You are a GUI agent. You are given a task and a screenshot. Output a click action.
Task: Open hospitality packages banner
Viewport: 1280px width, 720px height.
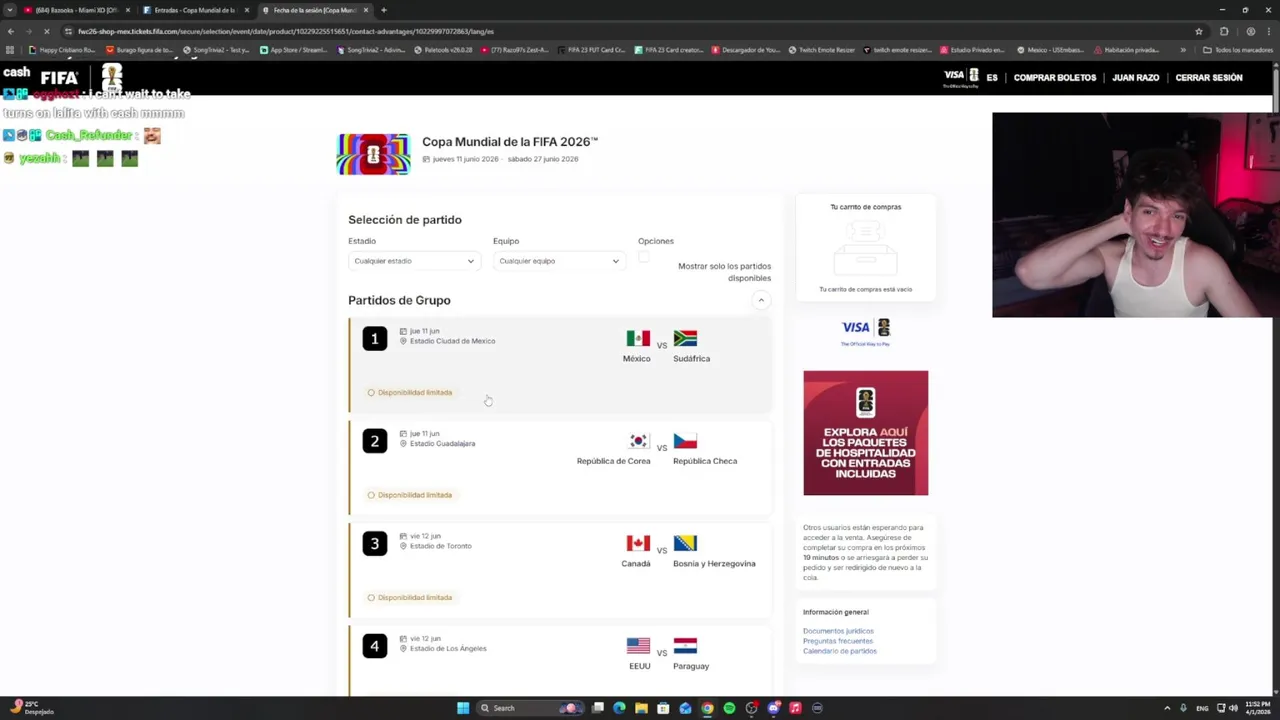coord(865,433)
